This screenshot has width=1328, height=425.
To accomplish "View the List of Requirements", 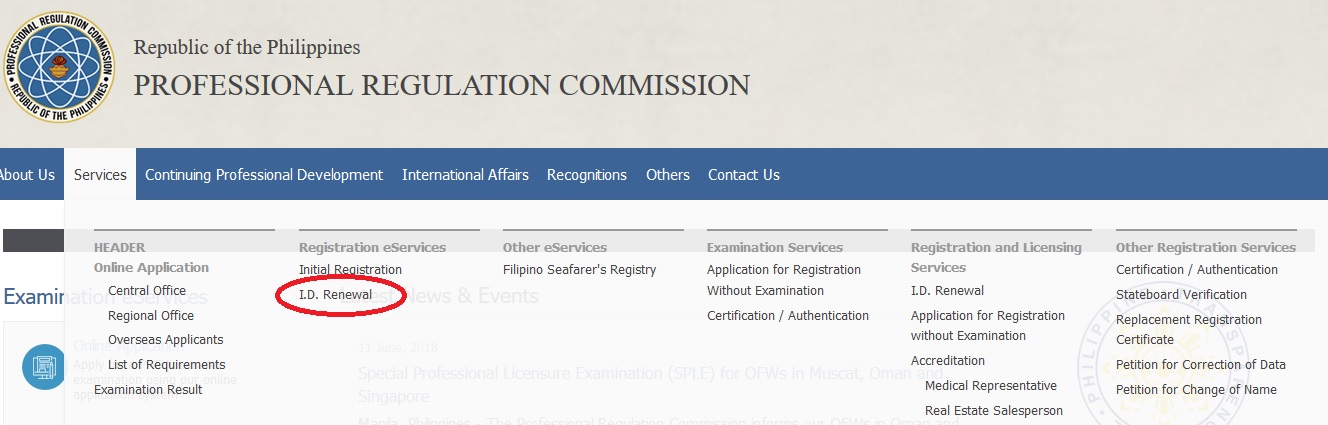I will tap(166, 365).
